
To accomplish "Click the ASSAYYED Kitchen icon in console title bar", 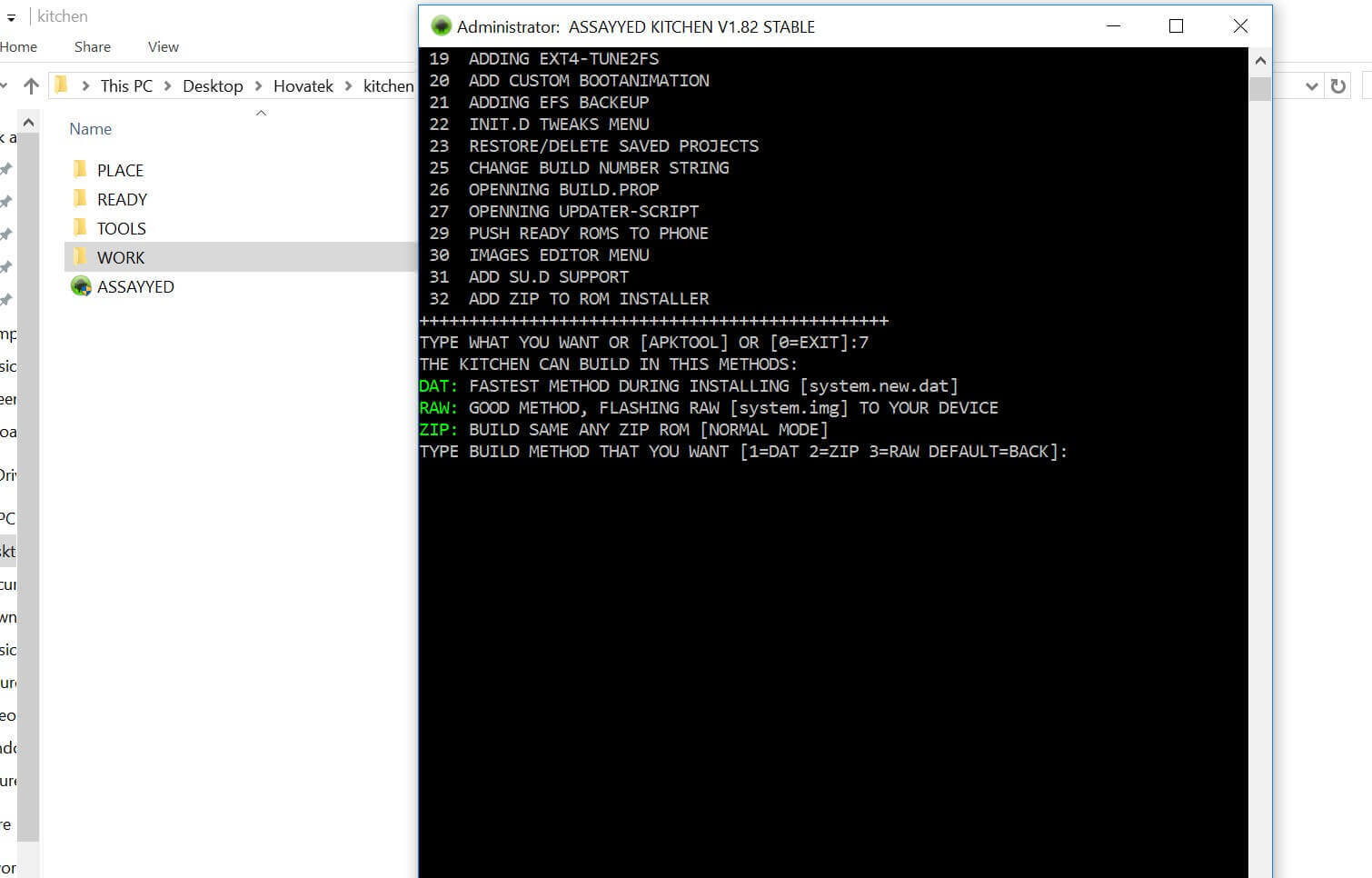I will coord(442,26).
